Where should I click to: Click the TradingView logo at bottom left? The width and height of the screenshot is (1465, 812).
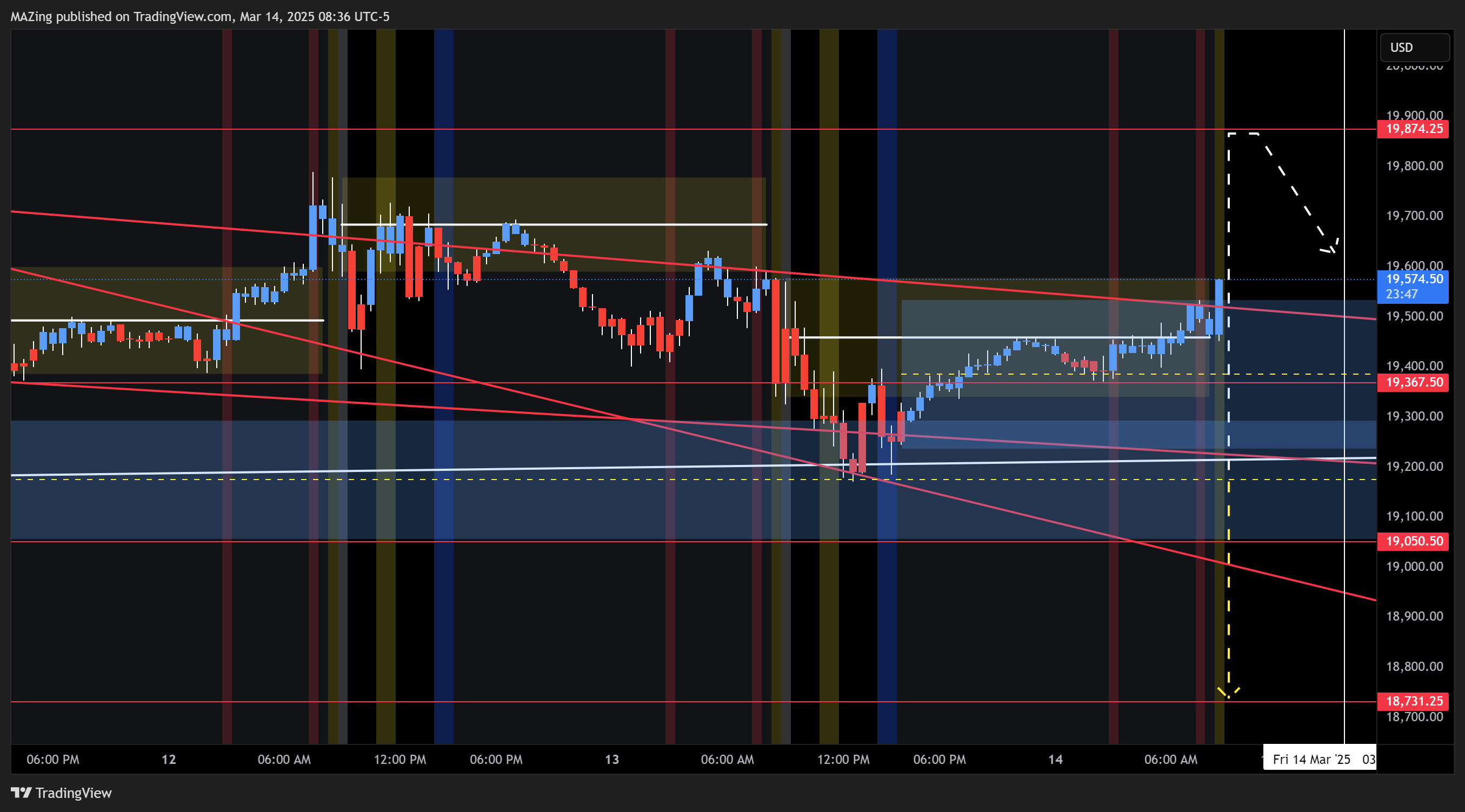(x=62, y=792)
